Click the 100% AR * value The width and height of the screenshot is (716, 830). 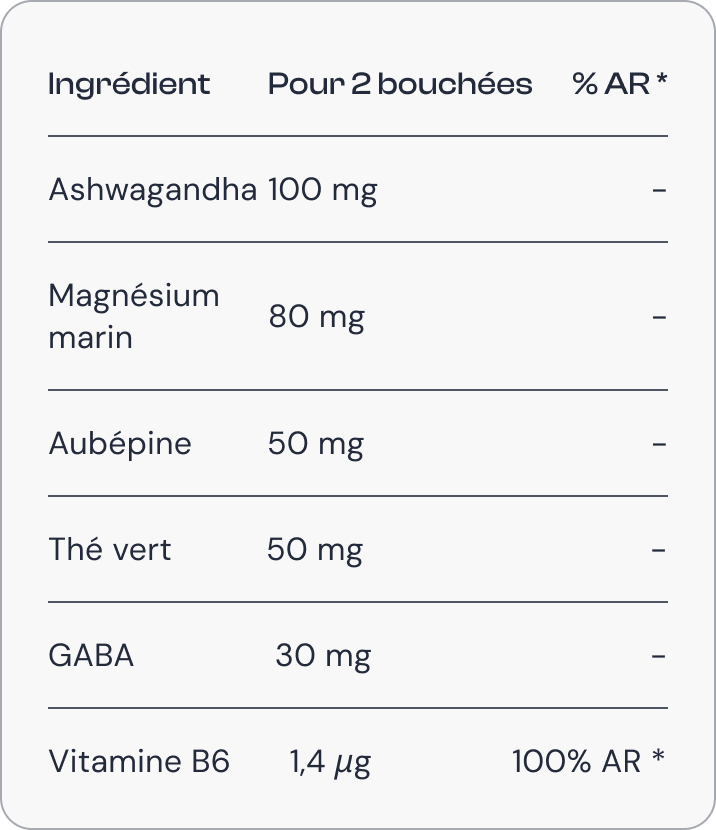(x=588, y=761)
